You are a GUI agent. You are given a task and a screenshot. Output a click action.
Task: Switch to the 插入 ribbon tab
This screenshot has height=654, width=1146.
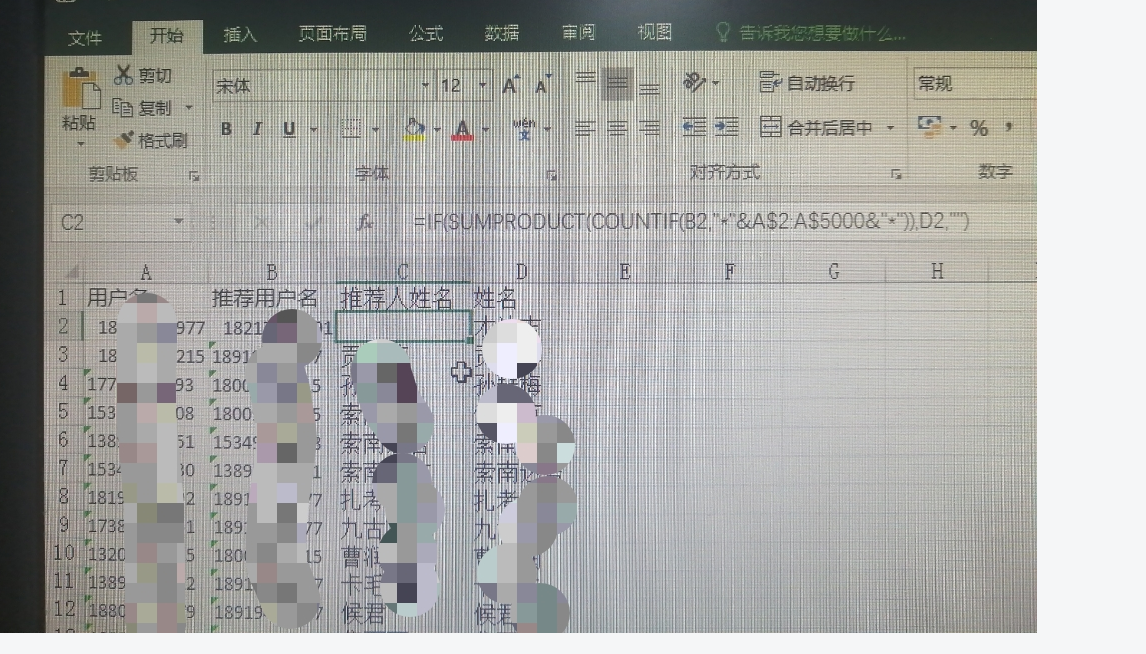(x=241, y=33)
